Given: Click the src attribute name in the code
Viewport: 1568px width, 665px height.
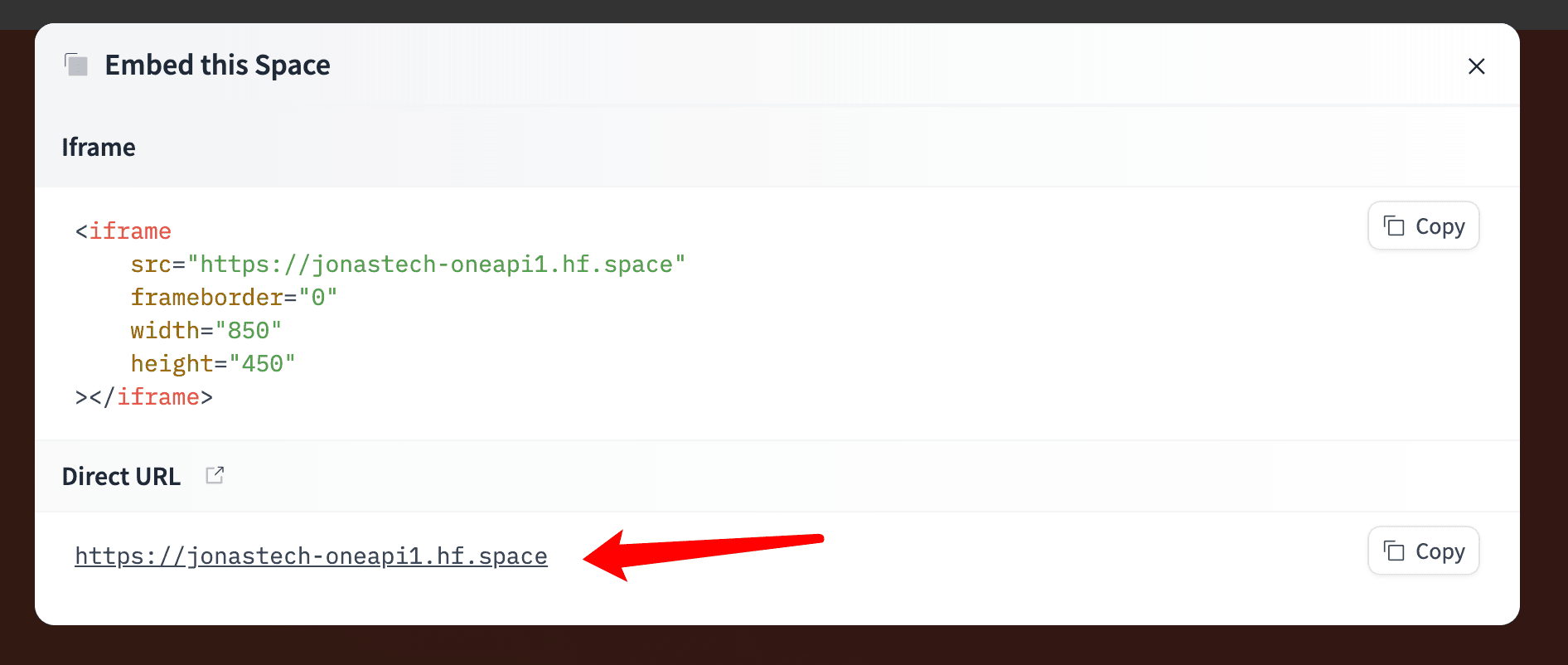Looking at the screenshot, I should pyautogui.click(x=151, y=265).
